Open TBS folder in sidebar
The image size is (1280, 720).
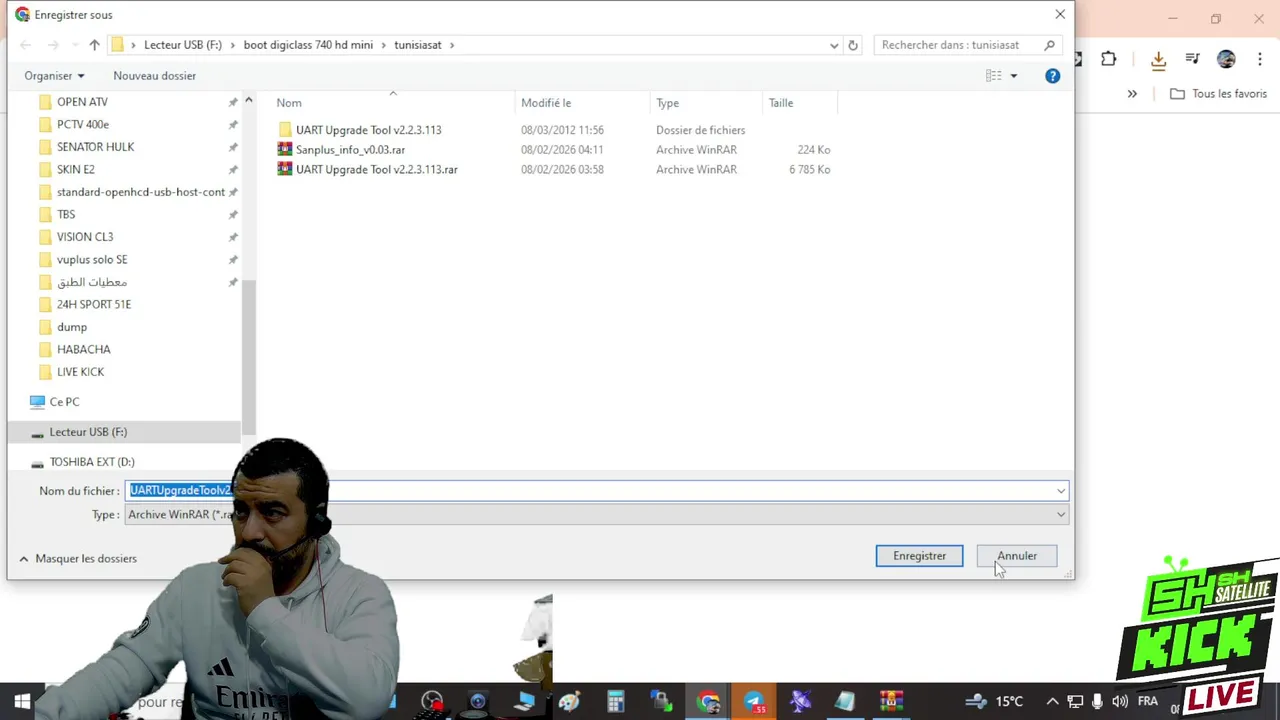[66, 215]
